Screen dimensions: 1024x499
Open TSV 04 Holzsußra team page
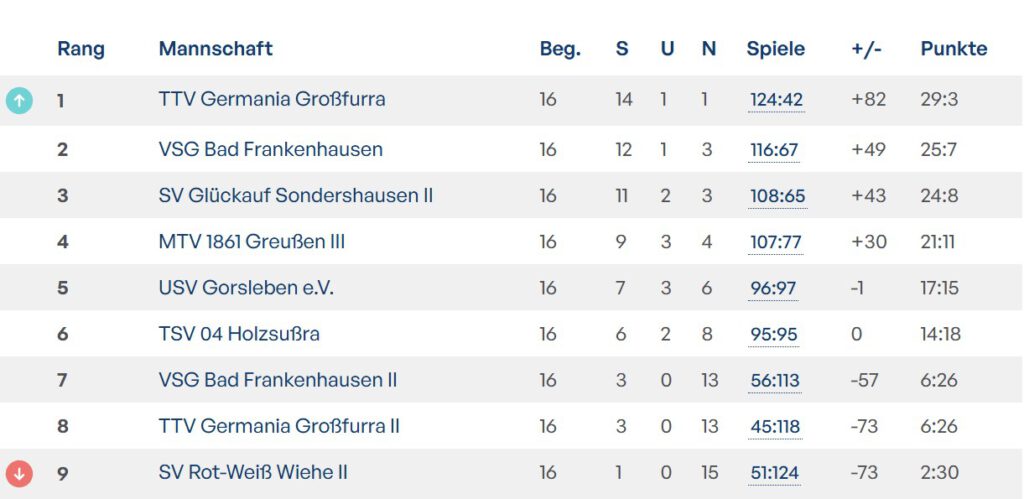(239, 334)
